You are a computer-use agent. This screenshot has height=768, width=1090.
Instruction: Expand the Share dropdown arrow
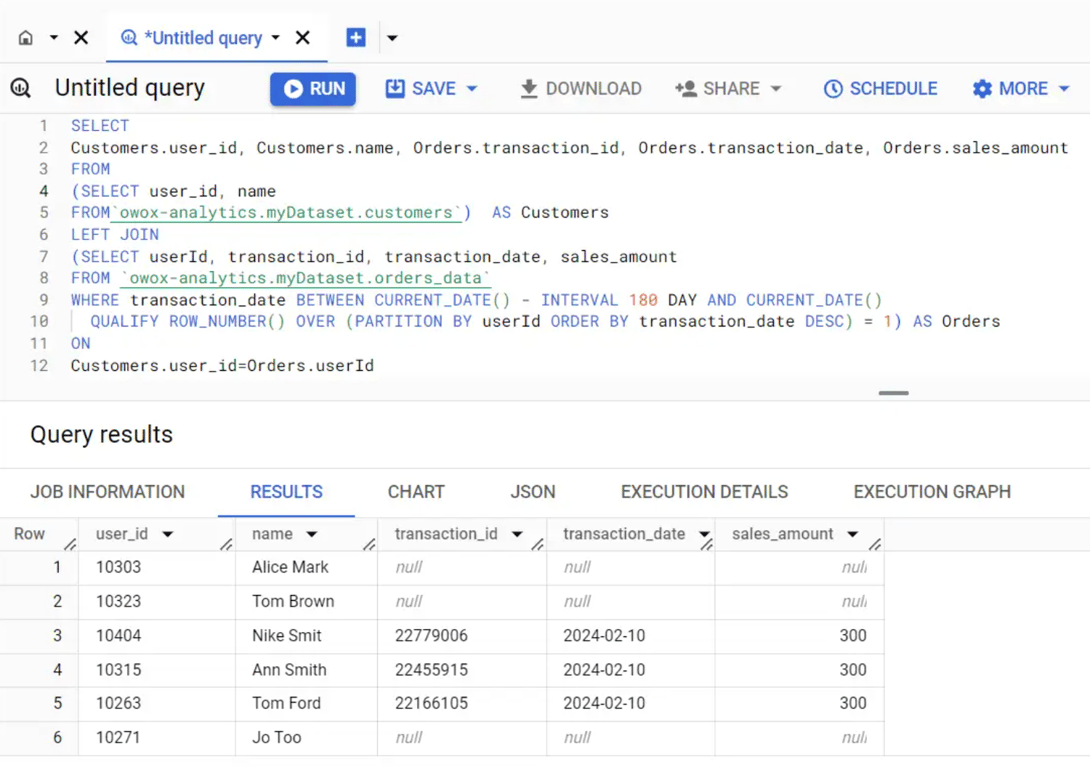776,89
